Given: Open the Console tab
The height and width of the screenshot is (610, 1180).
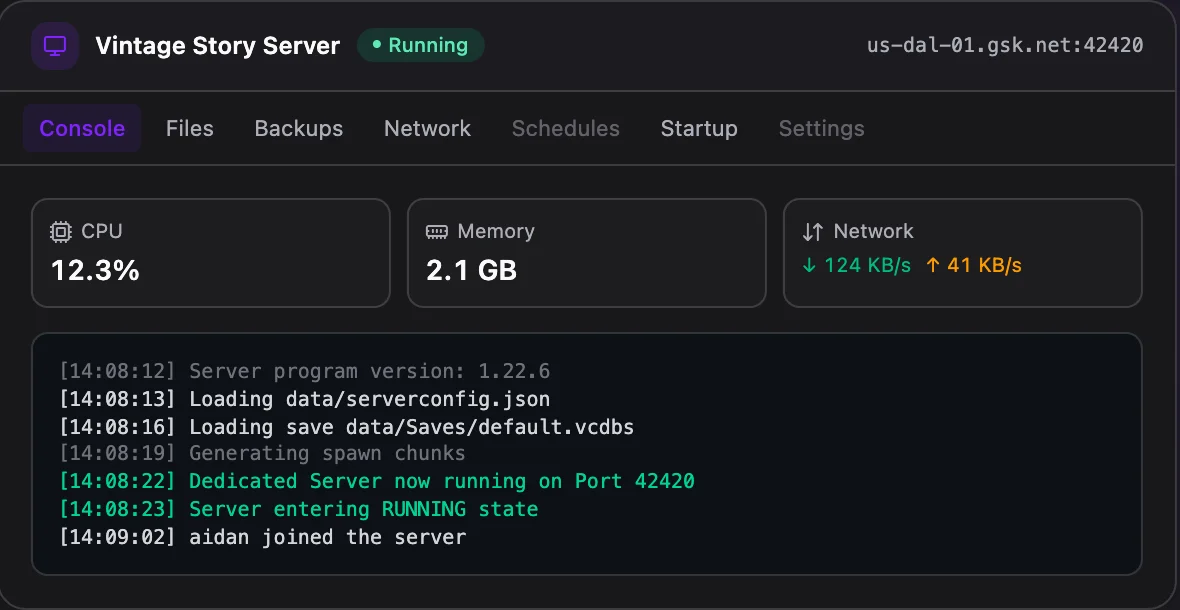Looking at the screenshot, I should (82, 129).
